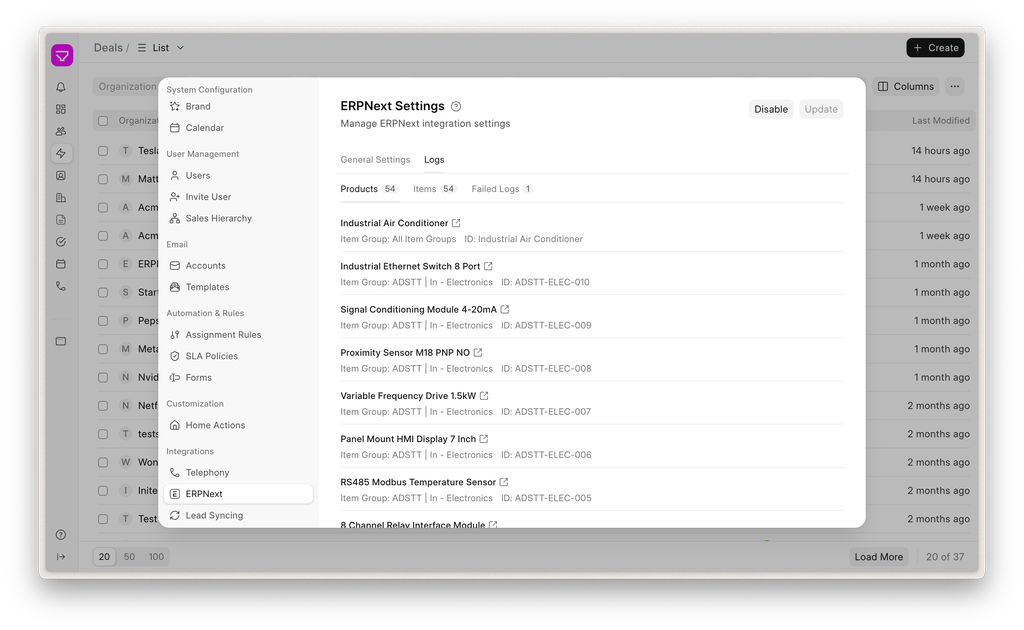Open Industrial Ethernet Switch 8 Port link icon
The height and width of the screenshot is (630, 1024).
(x=488, y=266)
